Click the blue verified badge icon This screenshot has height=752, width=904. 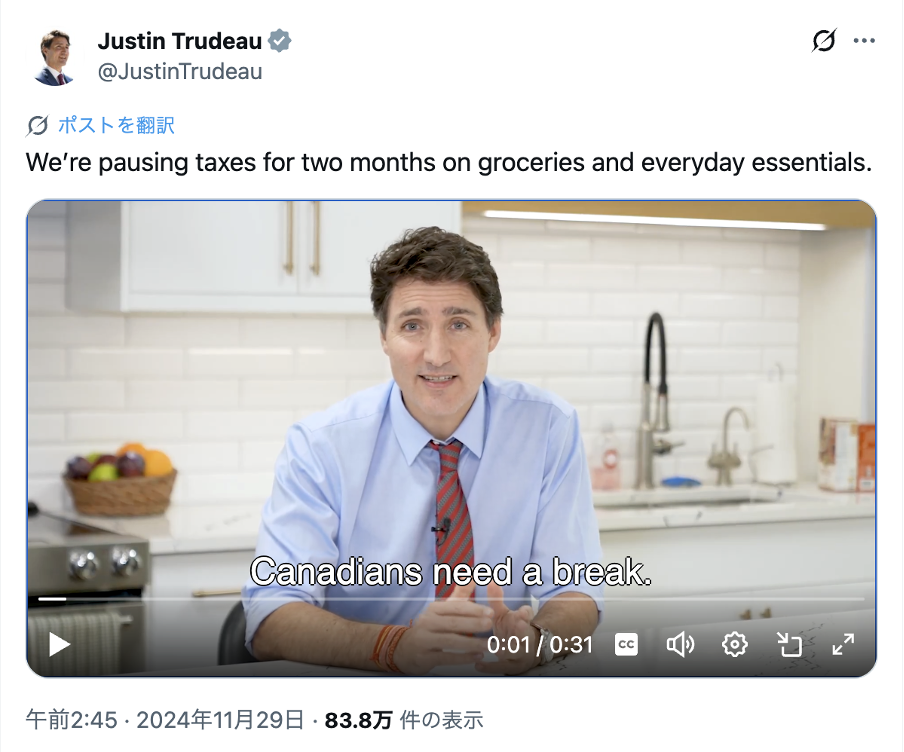pos(280,41)
